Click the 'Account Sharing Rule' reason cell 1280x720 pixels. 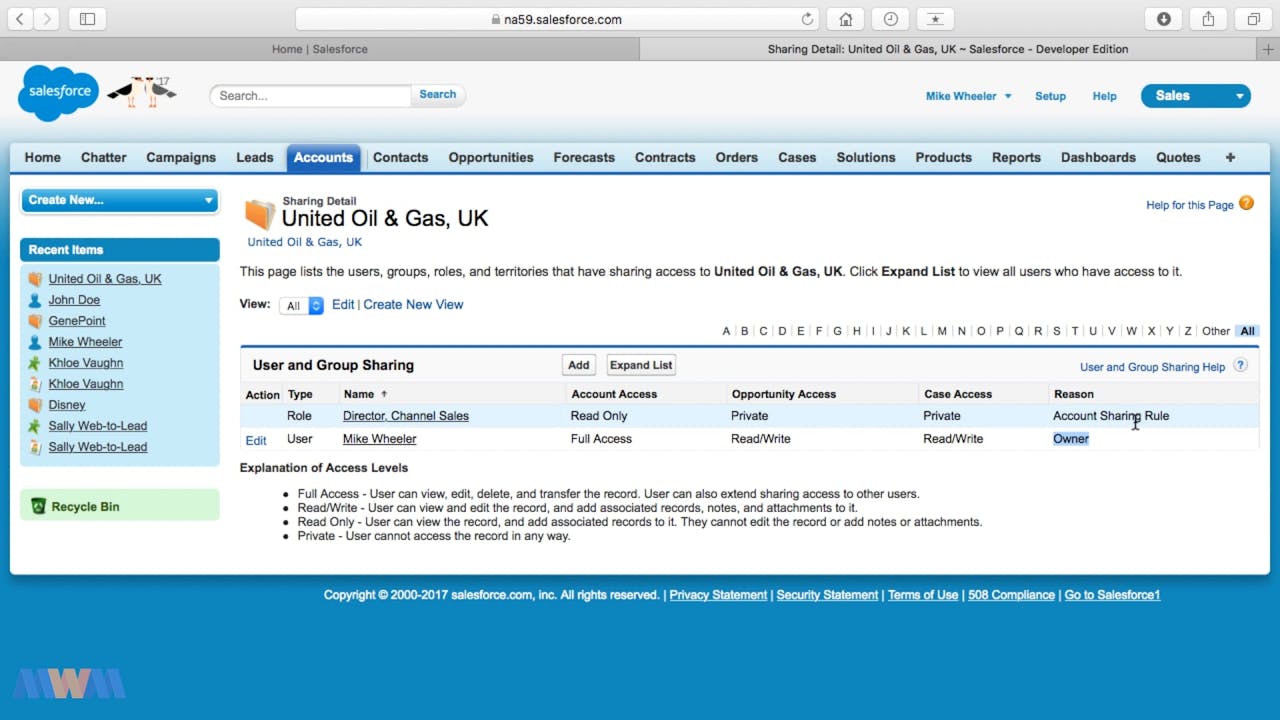tap(1111, 416)
